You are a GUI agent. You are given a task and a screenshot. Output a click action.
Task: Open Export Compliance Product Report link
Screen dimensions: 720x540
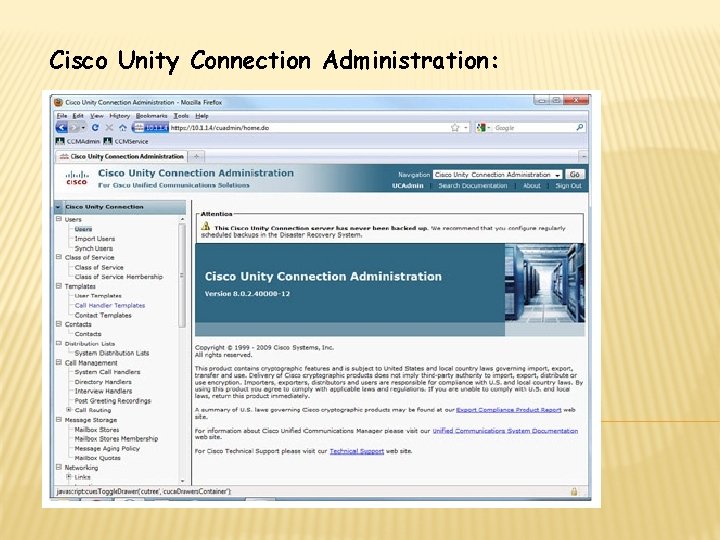tap(509, 410)
